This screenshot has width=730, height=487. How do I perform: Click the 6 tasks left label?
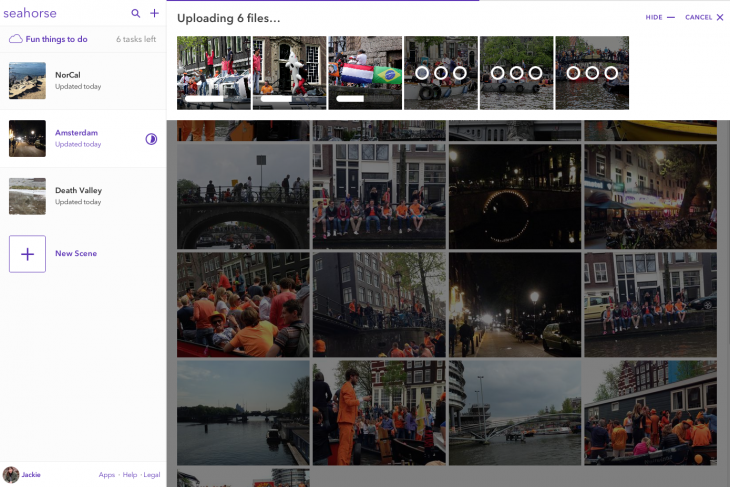coord(135,39)
